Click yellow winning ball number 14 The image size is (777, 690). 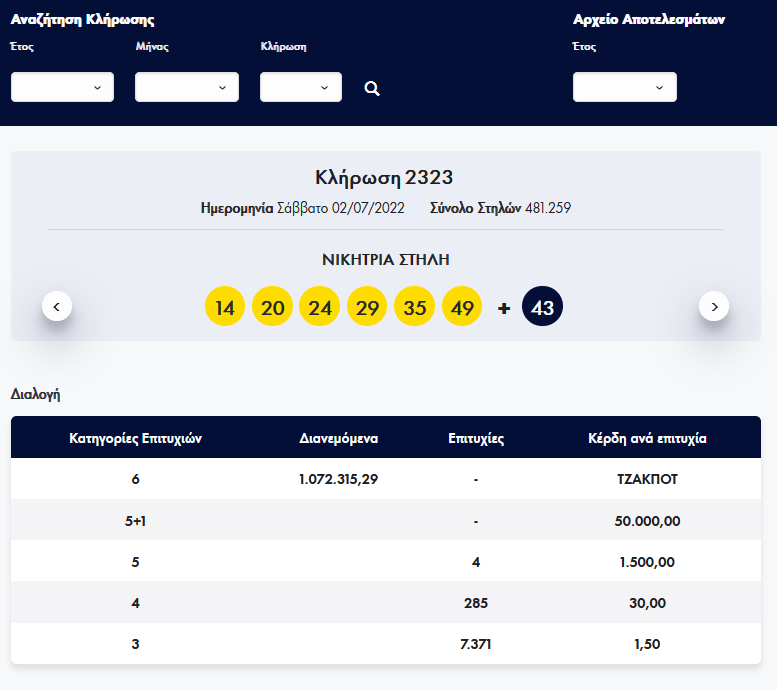(x=225, y=307)
